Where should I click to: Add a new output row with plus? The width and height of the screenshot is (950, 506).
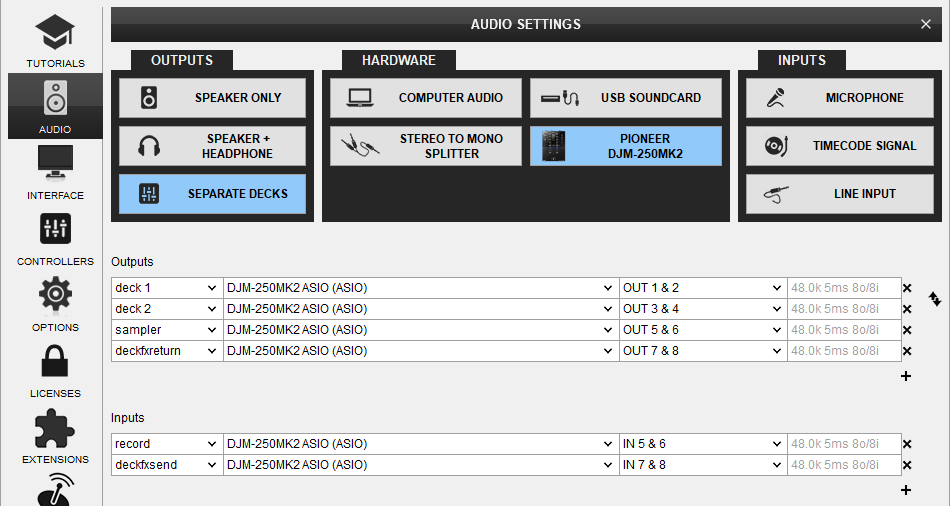pos(906,376)
